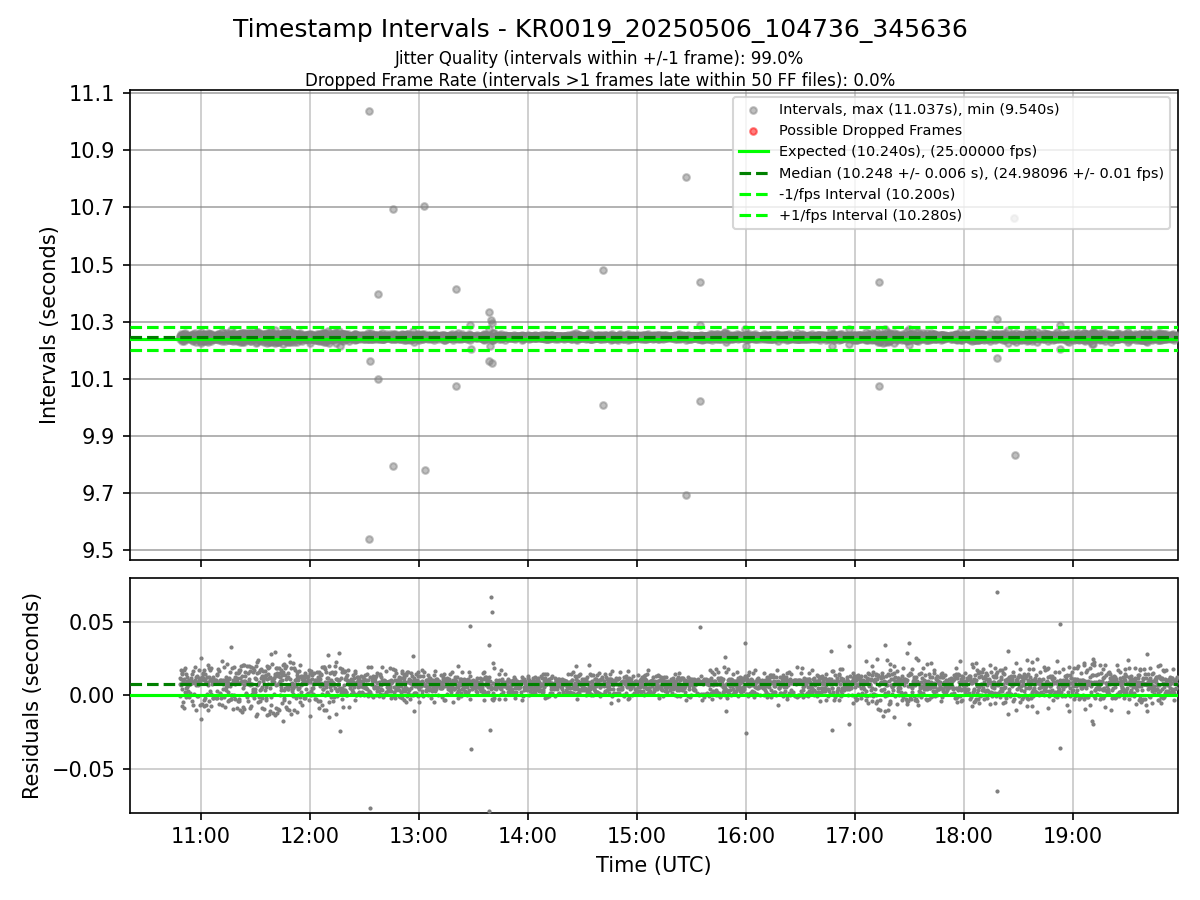Image resolution: width=1200 pixels, height=900 pixels.
Task: Click the red marker beside Possible Dropped Frames
Action: (754, 131)
